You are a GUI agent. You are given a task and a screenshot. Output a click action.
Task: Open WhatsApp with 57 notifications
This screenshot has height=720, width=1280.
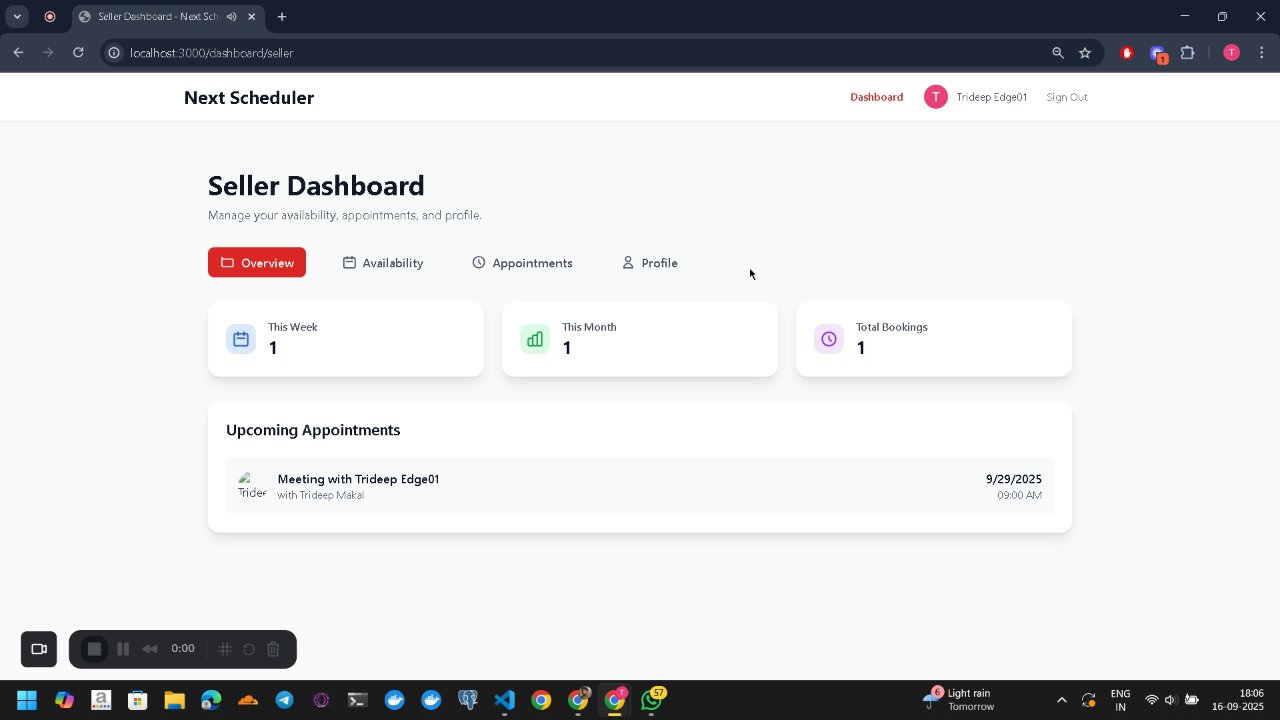[652, 700]
